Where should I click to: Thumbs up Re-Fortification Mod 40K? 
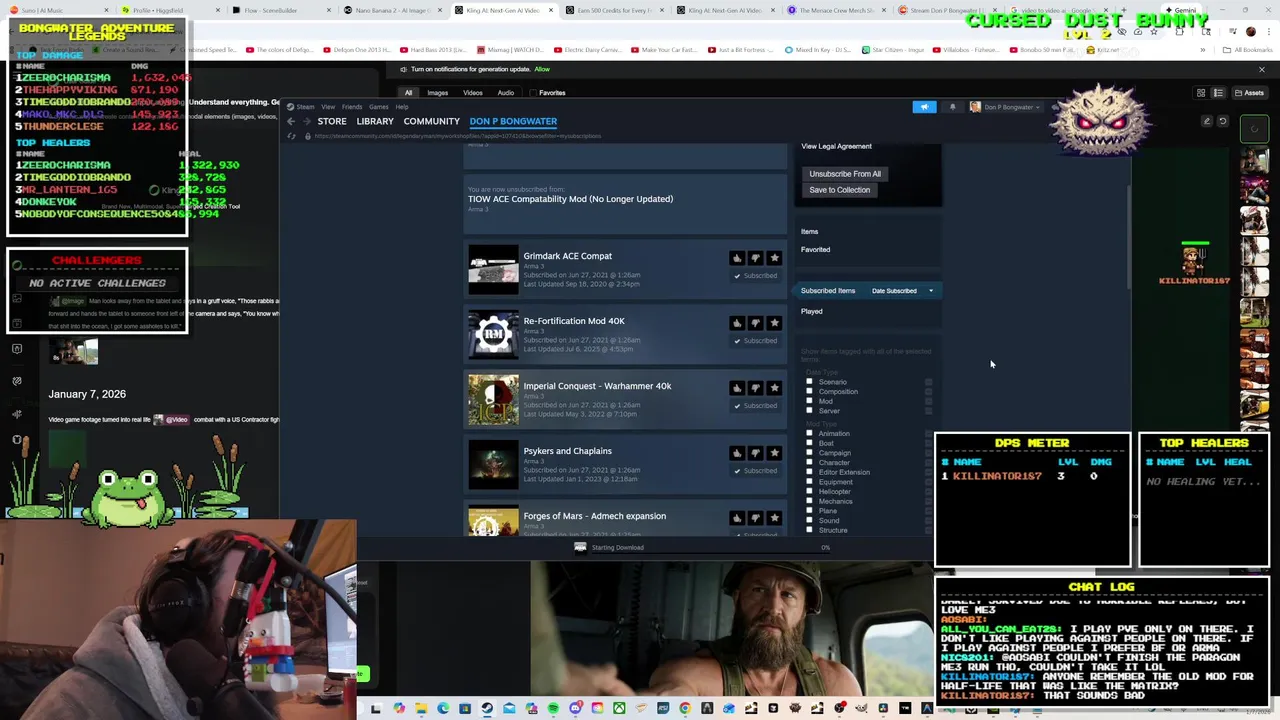tap(737, 323)
